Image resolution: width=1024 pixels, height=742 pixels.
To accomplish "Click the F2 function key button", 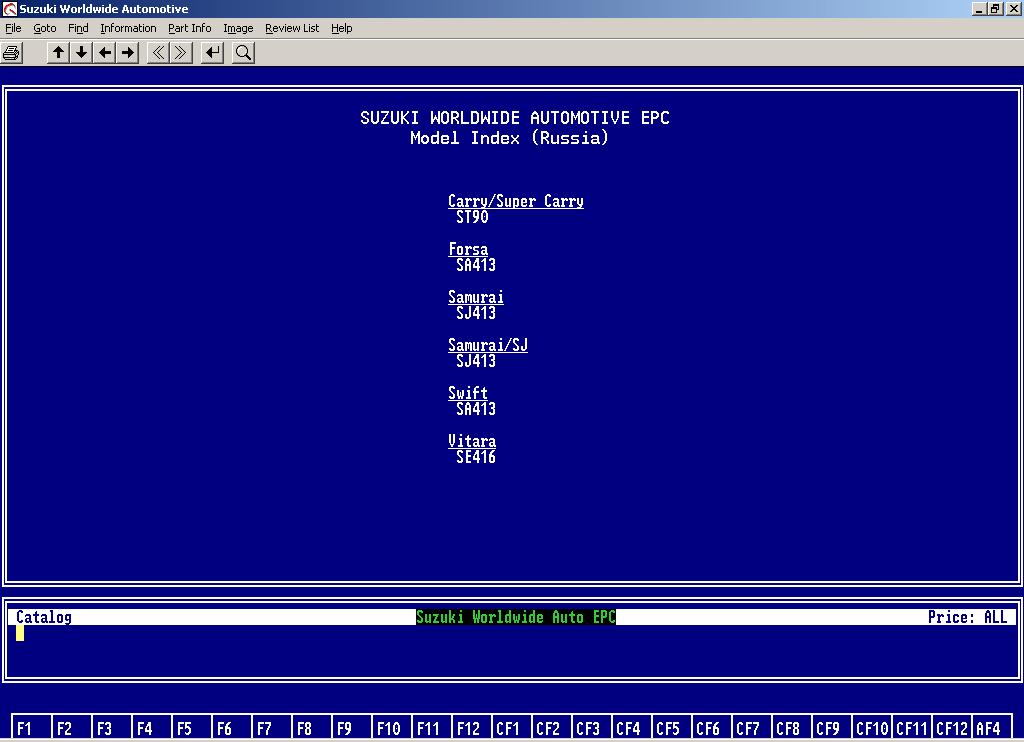I will (x=71, y=728).
